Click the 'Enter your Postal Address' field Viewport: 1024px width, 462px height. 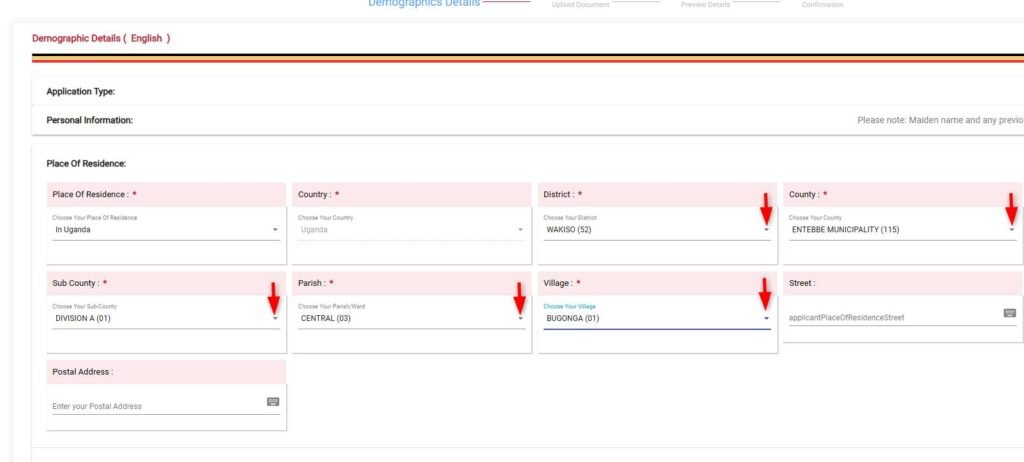coord(155,407)
